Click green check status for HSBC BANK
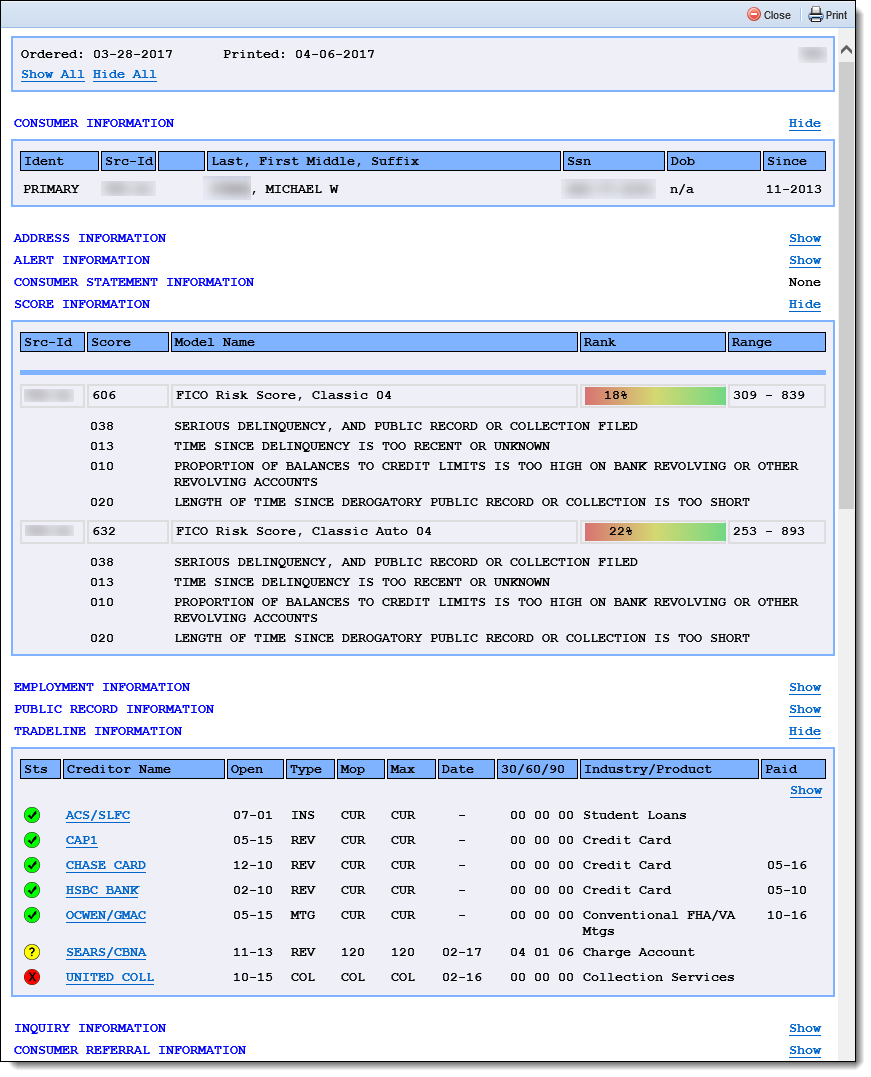871x1077 pixels. point(32,890)
